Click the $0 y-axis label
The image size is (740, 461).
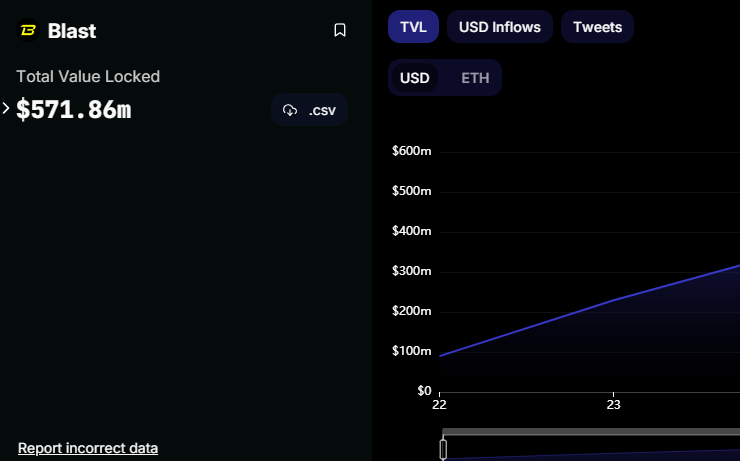(424, 391)
